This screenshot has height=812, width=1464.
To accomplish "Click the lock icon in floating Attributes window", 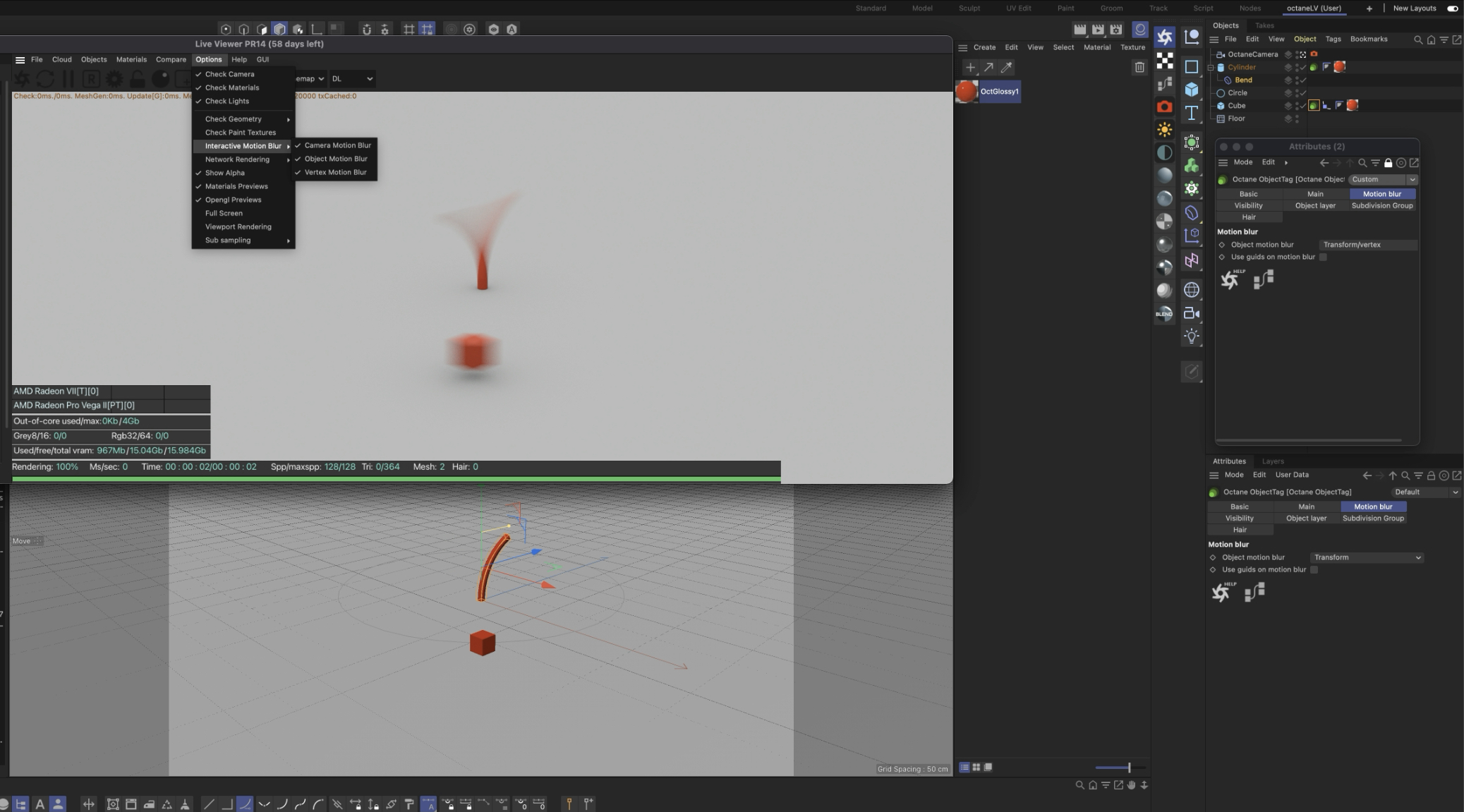I will 1388,163.
